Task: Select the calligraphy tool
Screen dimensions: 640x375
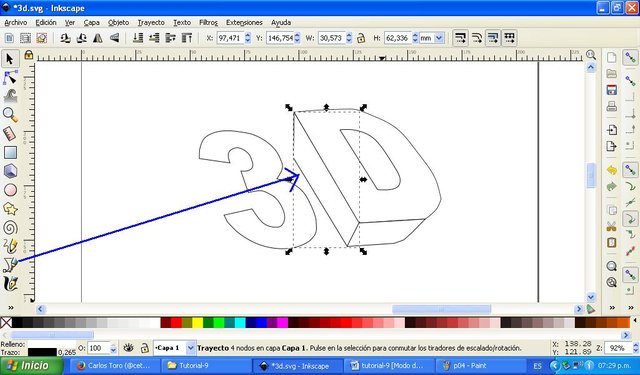Action: point(10,284)
